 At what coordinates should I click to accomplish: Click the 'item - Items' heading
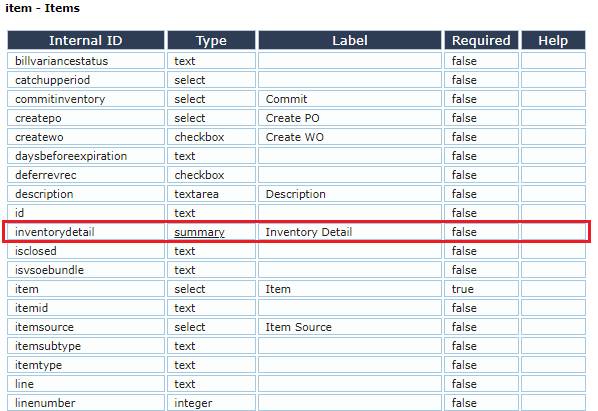[42, 8]
